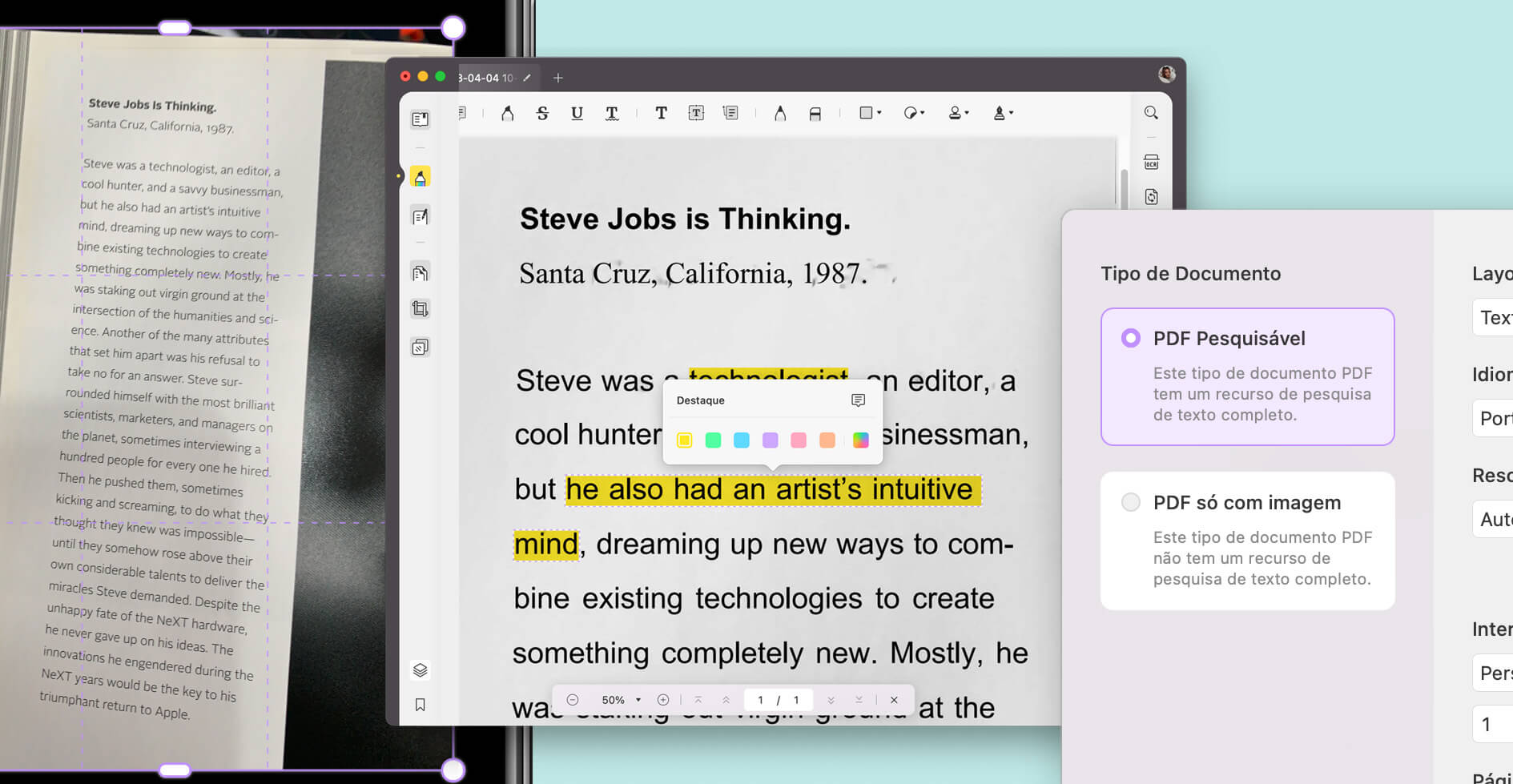Select the Underline tool
The image size is (1513, 784).
(577, 114)
